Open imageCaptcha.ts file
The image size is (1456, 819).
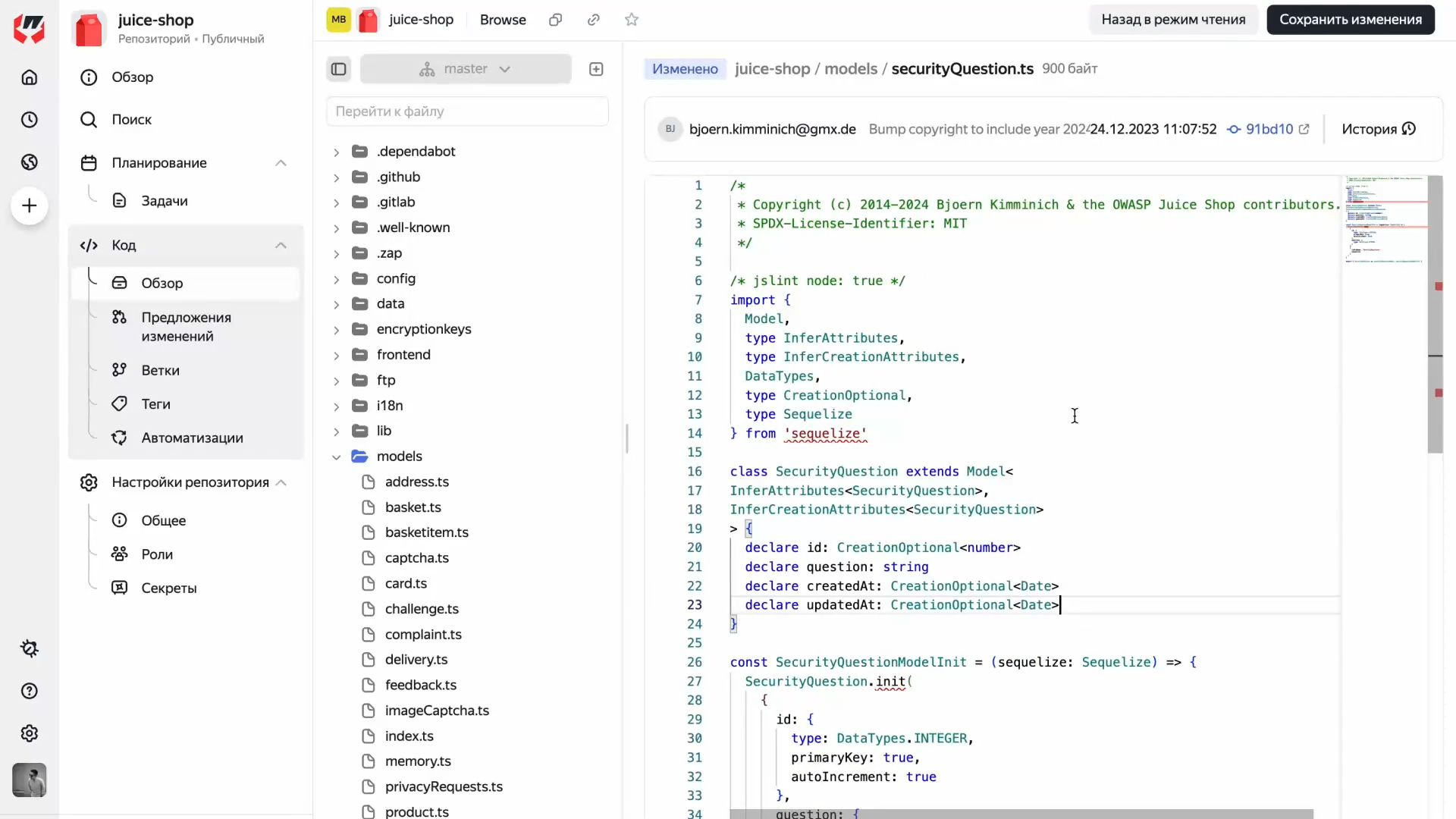437,711
